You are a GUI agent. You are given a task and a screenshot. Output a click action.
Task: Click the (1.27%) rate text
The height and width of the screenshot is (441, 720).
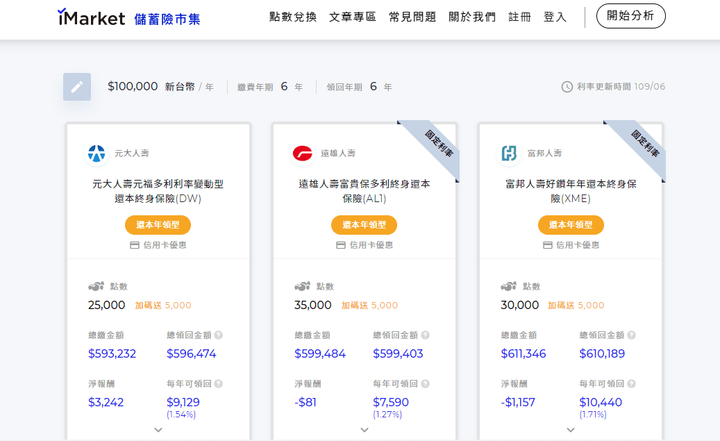(x=388, y=414)
